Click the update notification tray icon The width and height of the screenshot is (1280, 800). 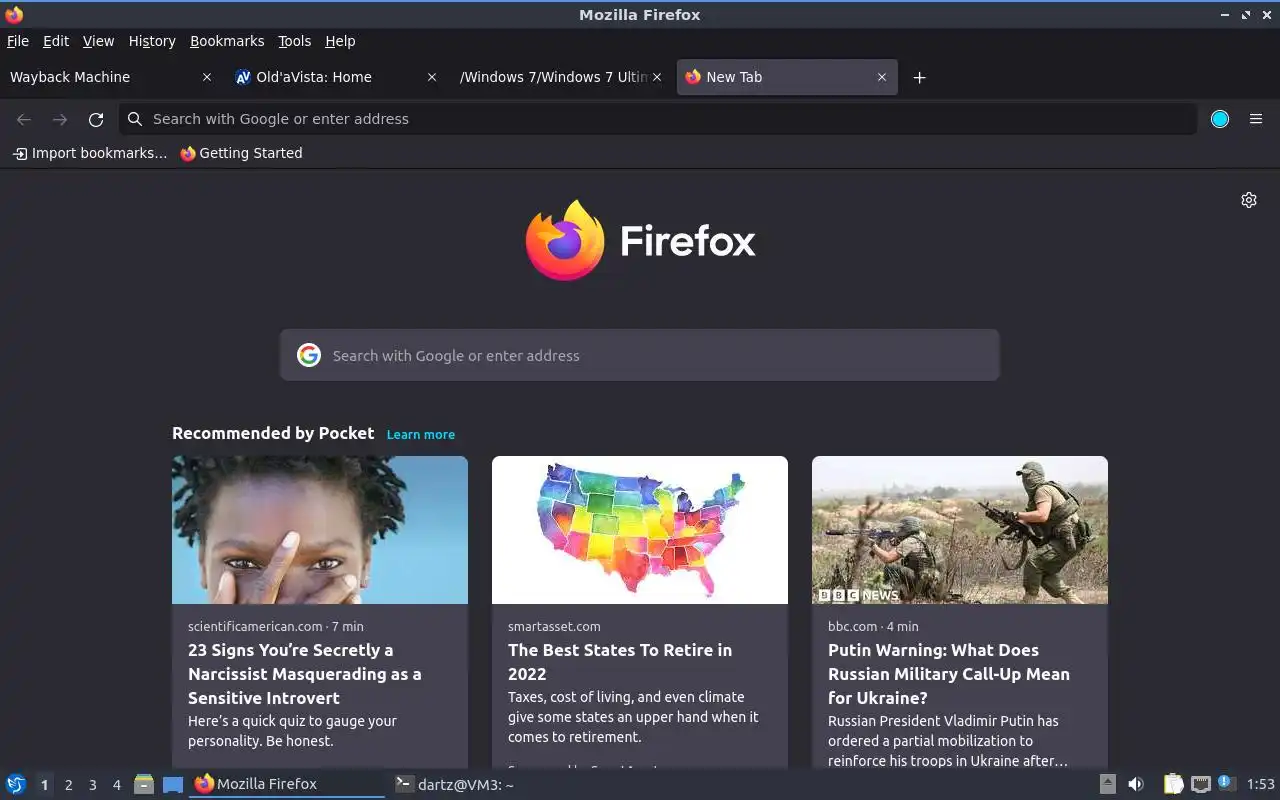1227,783
